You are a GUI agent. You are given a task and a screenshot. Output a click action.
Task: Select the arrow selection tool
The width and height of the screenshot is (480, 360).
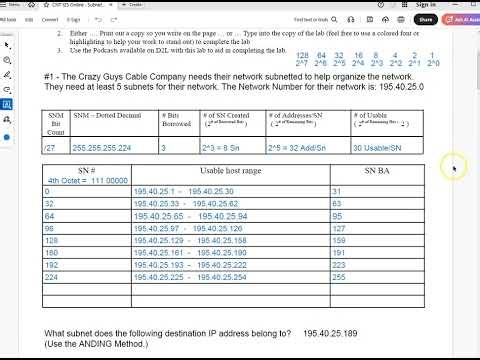pos(7,45)
